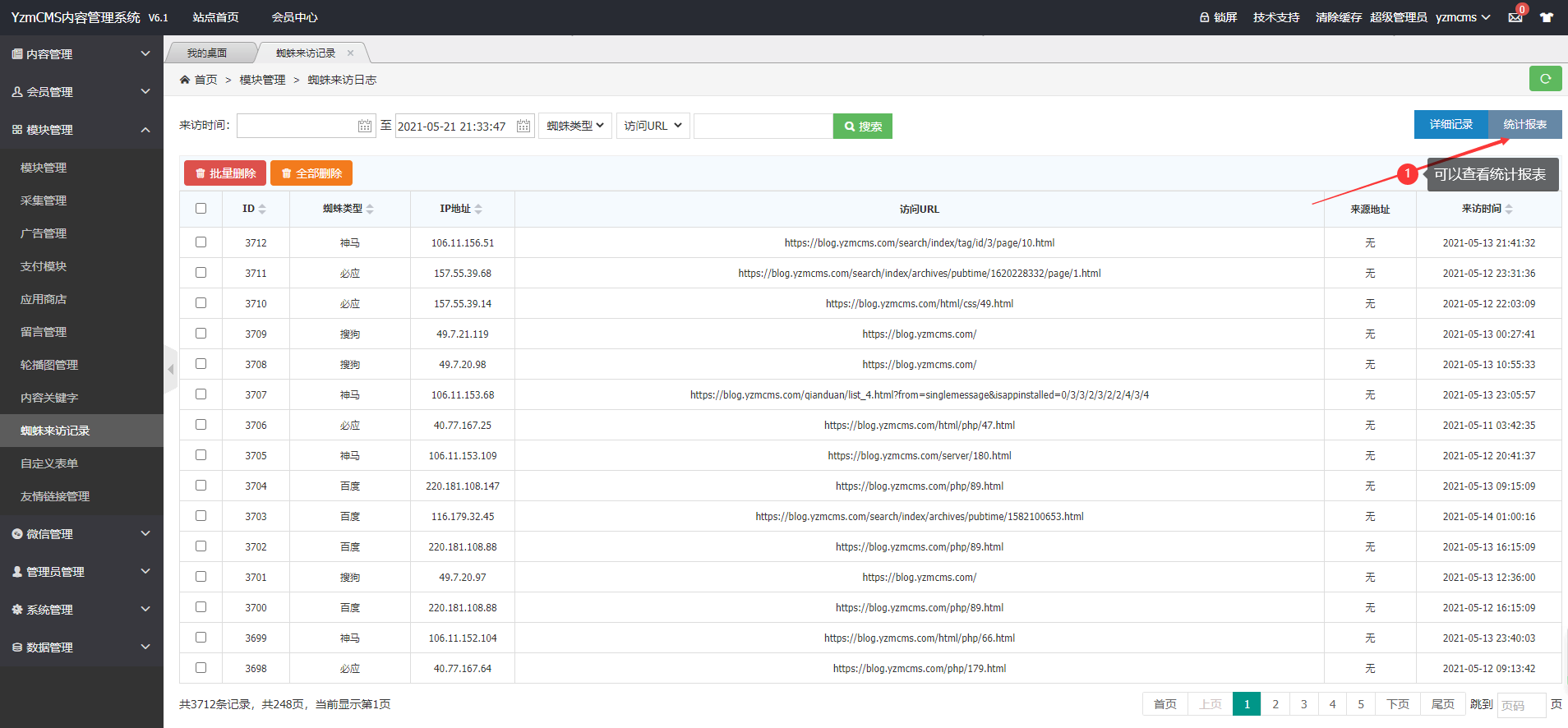1568x728 pixels.
Task: Open 友情链接管理 in the sidebar
Action: tap(55, 496)
